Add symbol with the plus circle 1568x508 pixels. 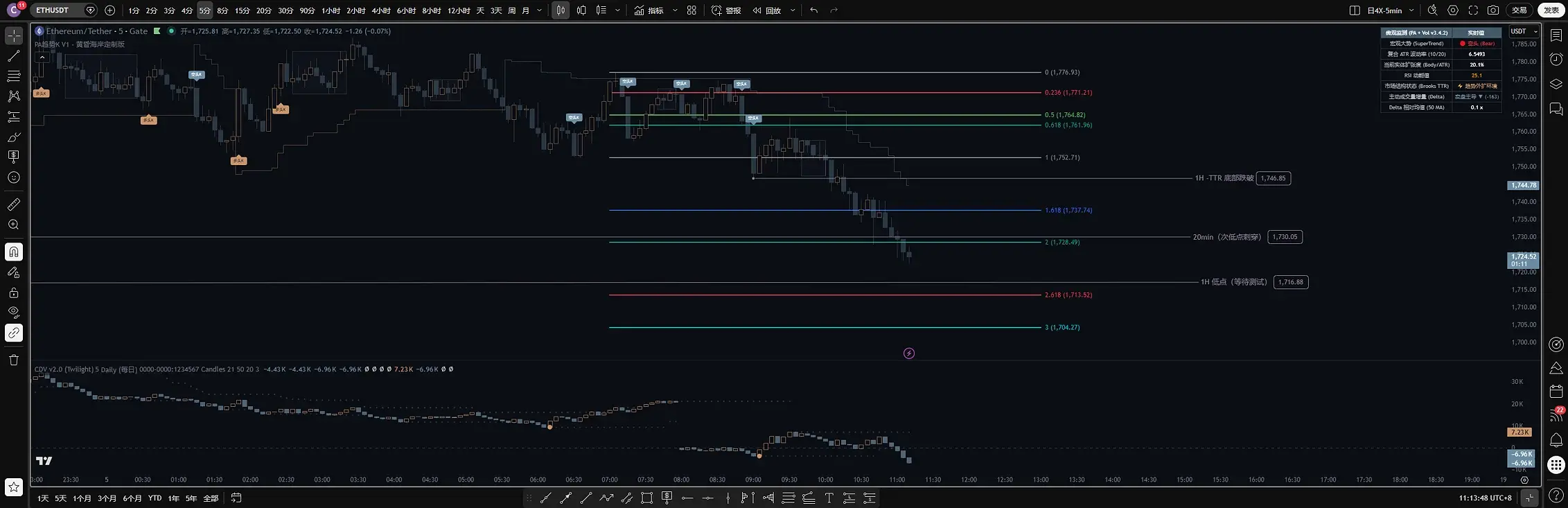point(109,10)
